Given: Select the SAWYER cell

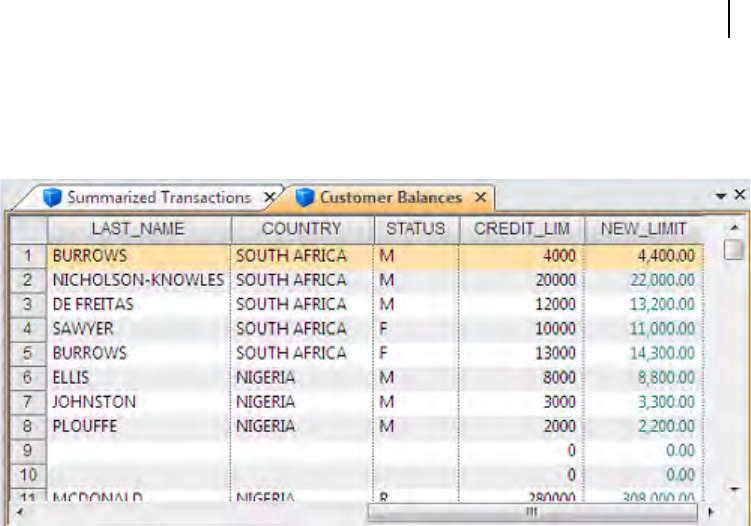Looking at the screenshot, I should 139,329.
